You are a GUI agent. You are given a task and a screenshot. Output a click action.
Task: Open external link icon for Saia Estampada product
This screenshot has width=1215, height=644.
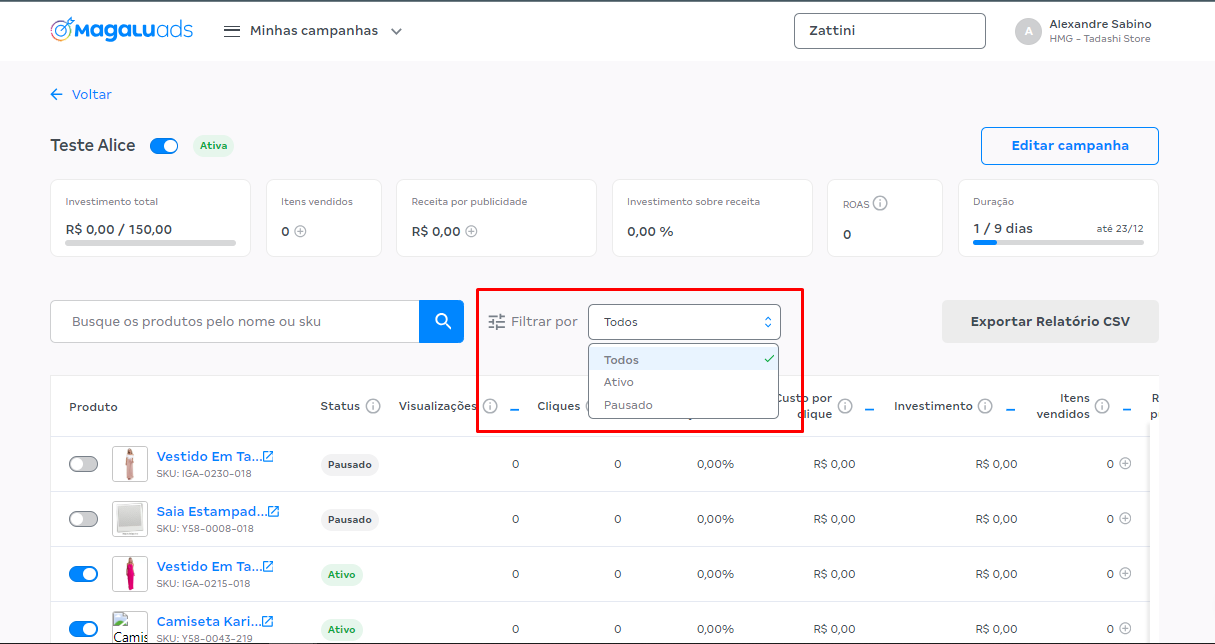pos(273,511)
